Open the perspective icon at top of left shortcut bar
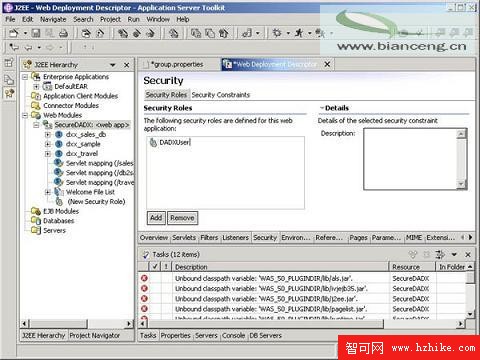This screenshot has height=360, width=480. [x=9, y=63]
